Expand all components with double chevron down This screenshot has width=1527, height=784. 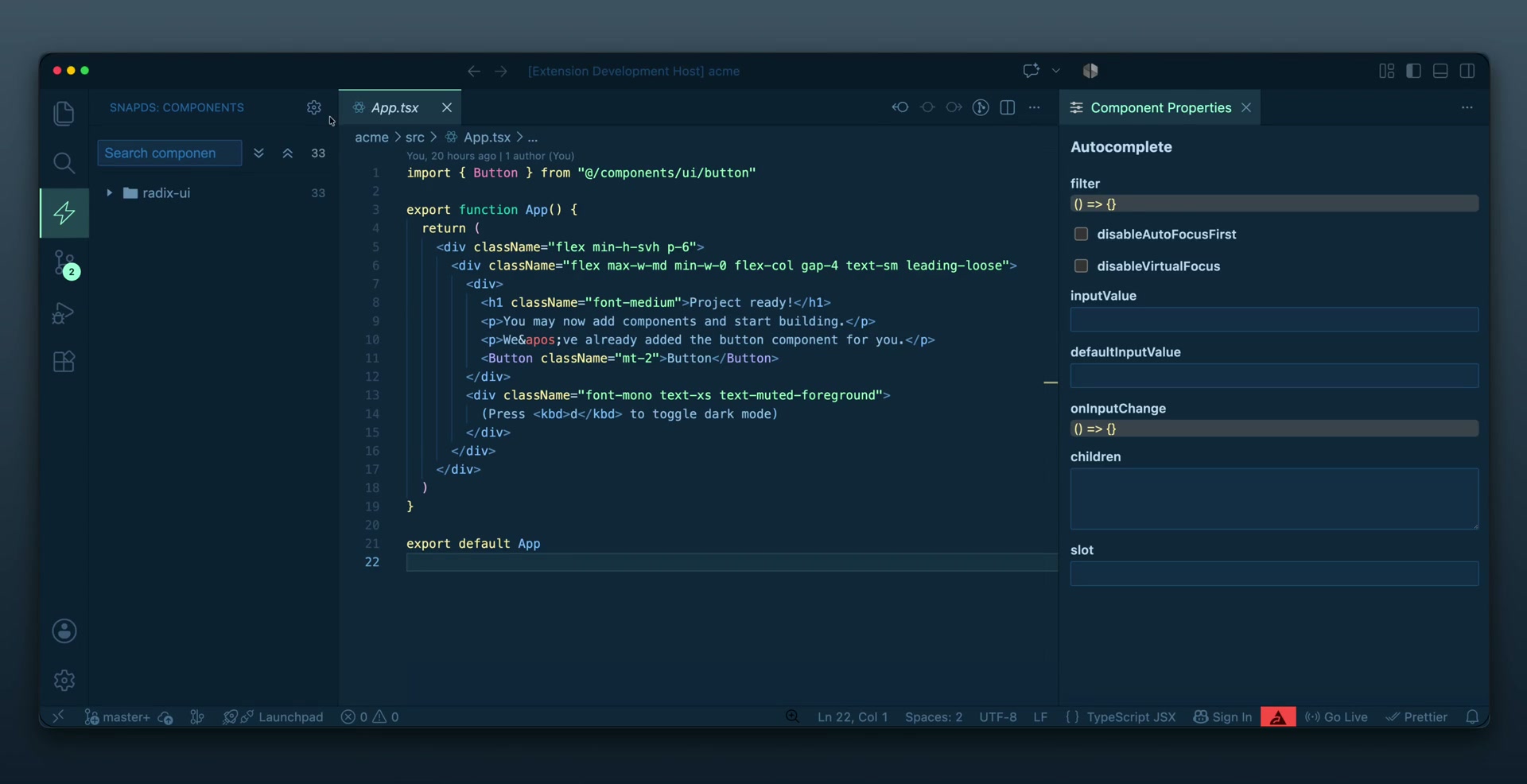click(x=258, y=153)
